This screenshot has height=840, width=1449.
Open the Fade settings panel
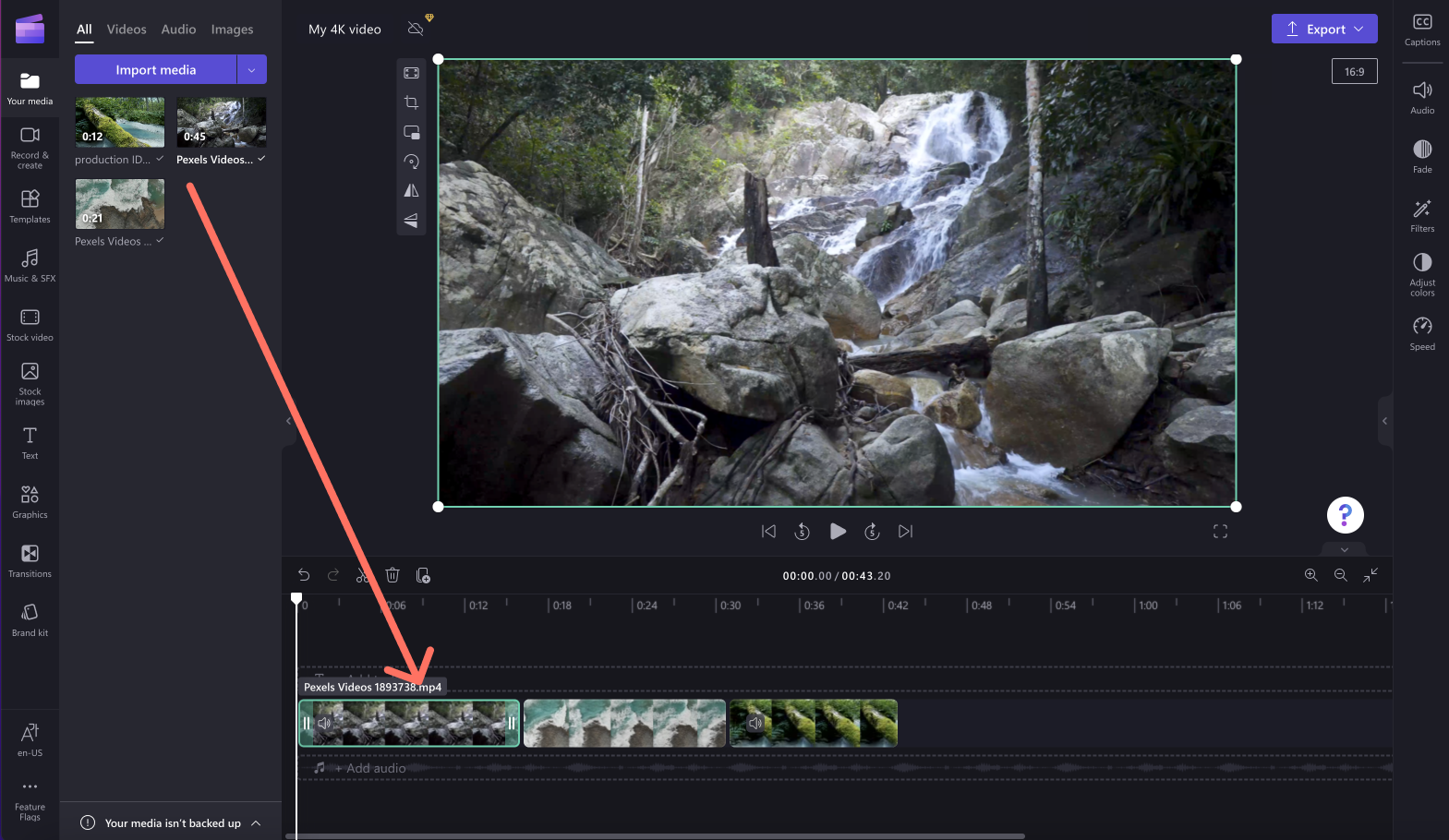point(1422,156)
